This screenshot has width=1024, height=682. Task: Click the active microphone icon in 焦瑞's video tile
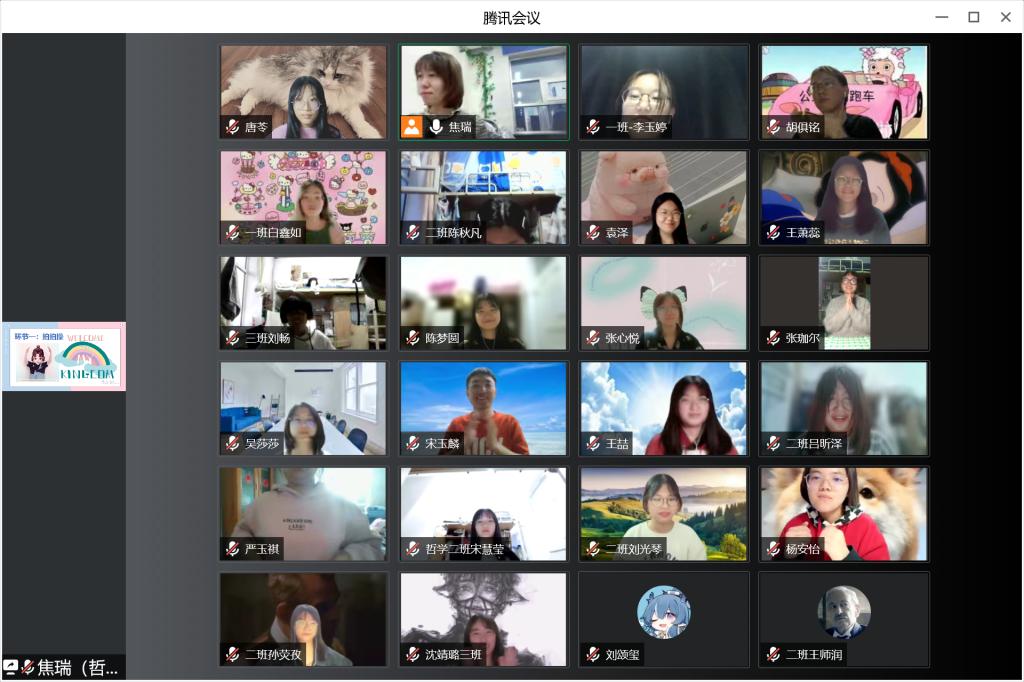(436, 127)
